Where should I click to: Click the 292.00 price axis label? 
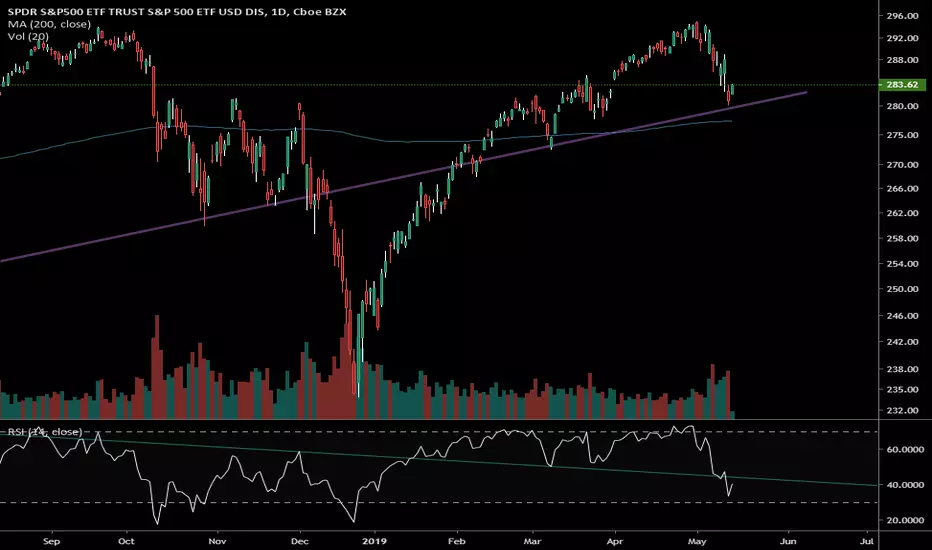902,38
